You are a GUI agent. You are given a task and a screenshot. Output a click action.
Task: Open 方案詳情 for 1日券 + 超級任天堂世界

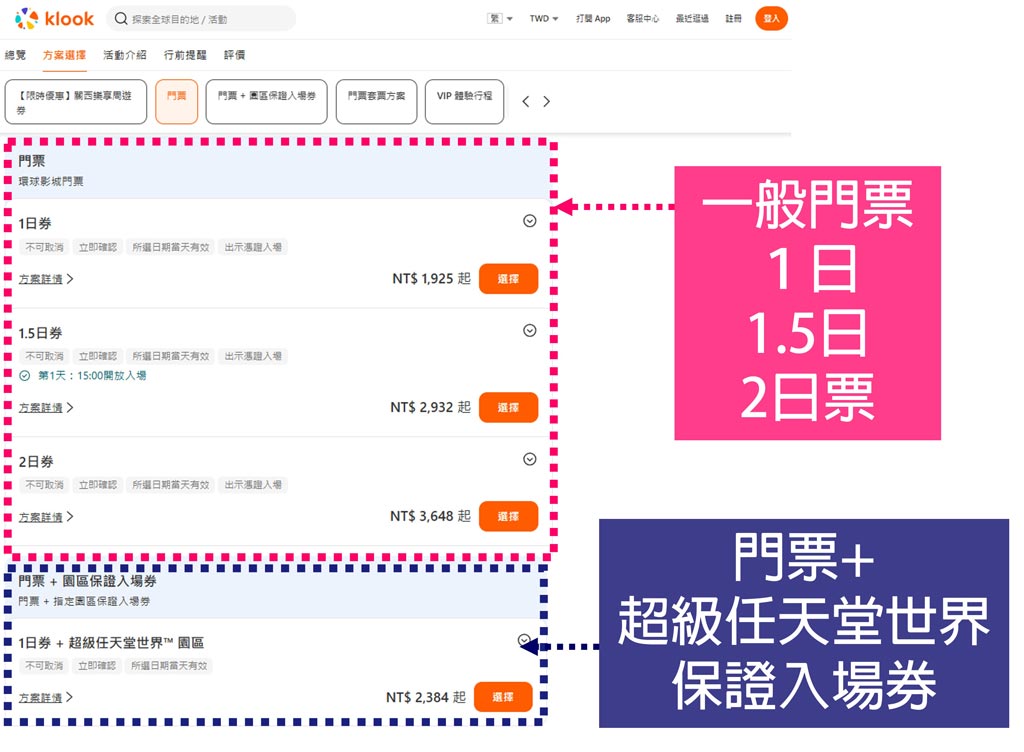coord(46,697)
